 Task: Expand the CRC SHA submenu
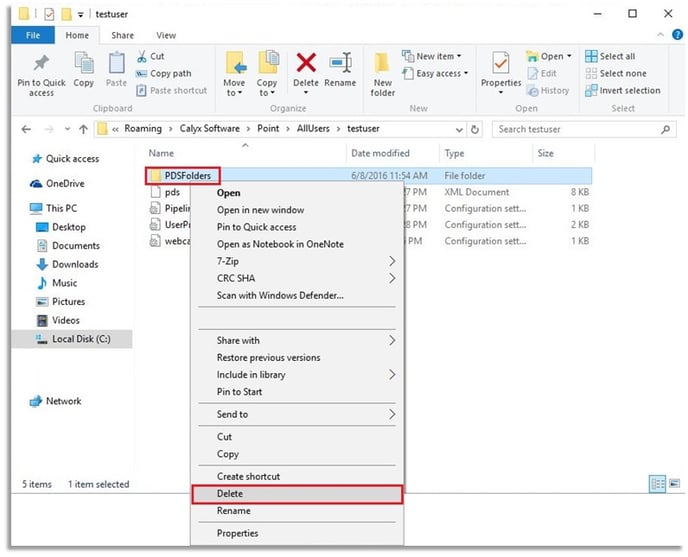pyautogui.click(x=392, y=278)
